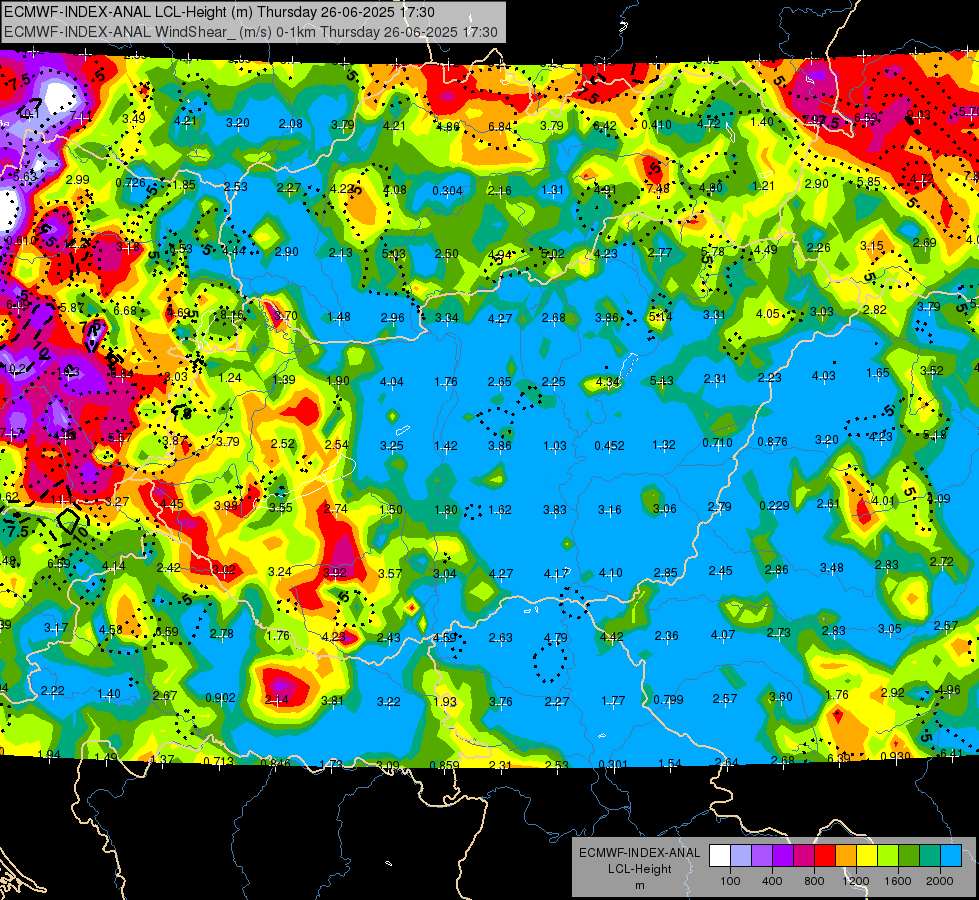The image size is (979, 900).
Task: Click the magenta legend swatch
Action: 804,856
